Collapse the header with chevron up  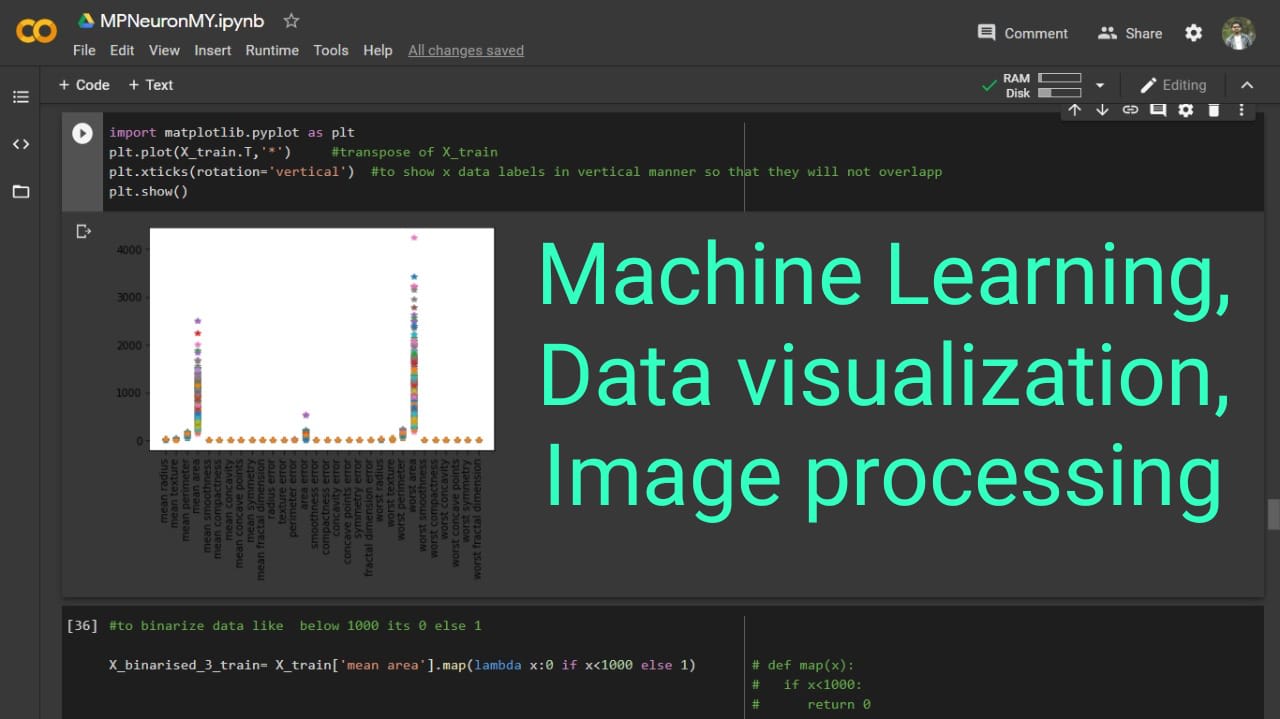1247,86
